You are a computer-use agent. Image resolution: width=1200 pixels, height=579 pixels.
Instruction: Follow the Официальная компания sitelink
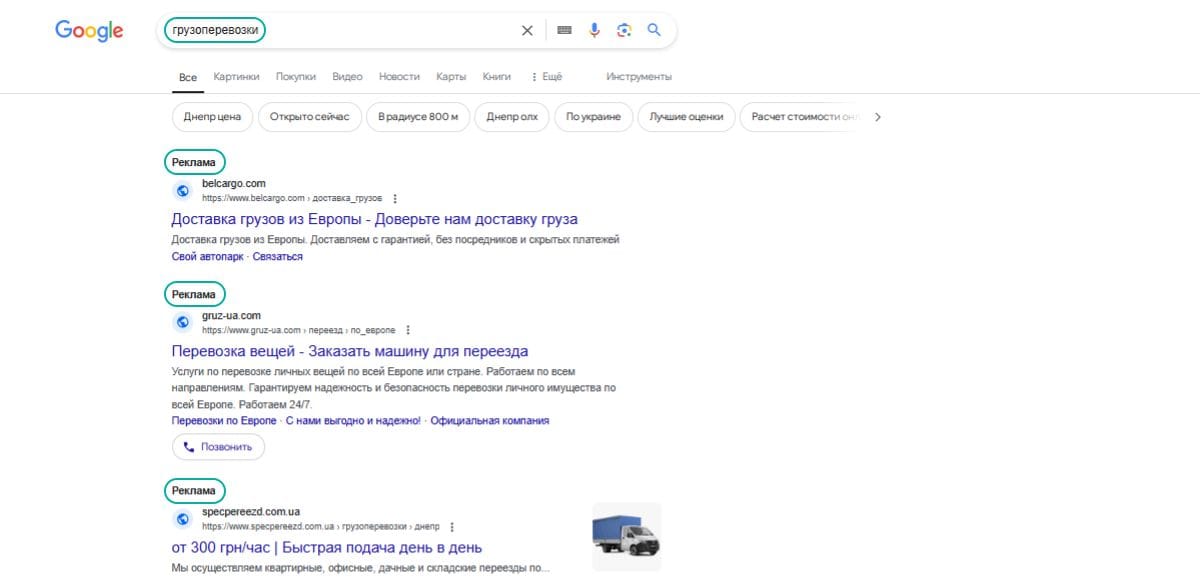[490, 421]
